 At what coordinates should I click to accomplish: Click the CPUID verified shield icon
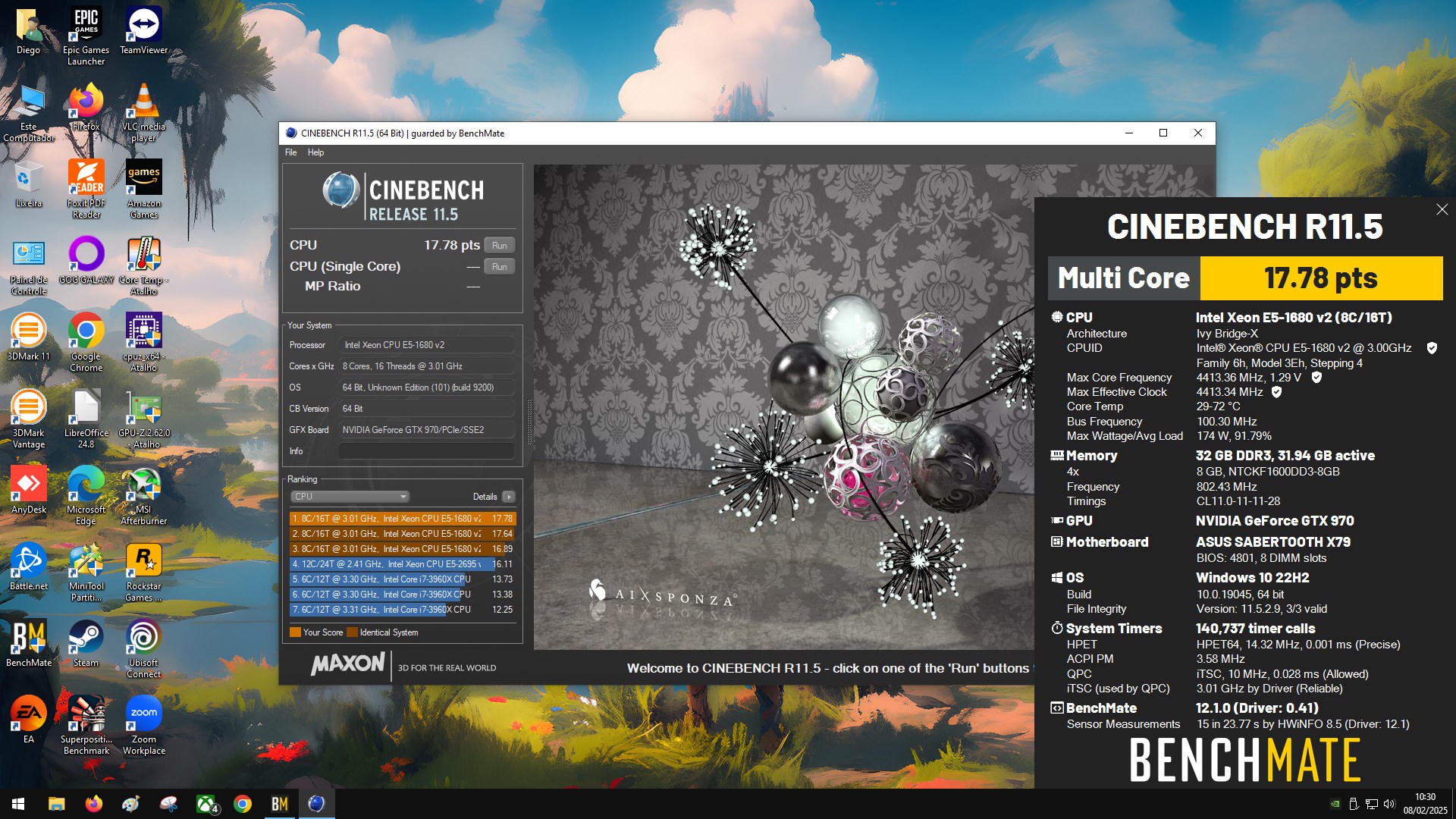(x=1432, y=348)
